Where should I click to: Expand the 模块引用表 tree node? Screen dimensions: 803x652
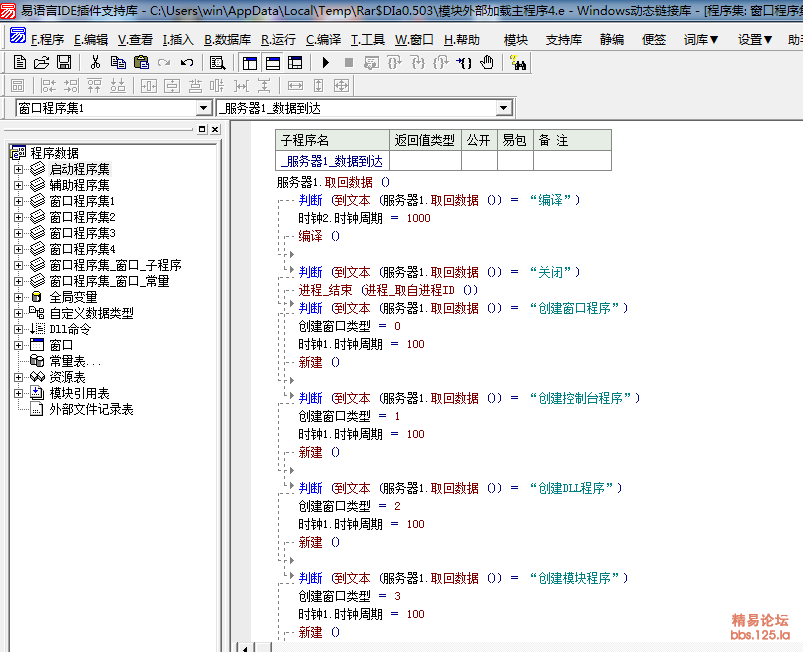click(x=18, y=393)
